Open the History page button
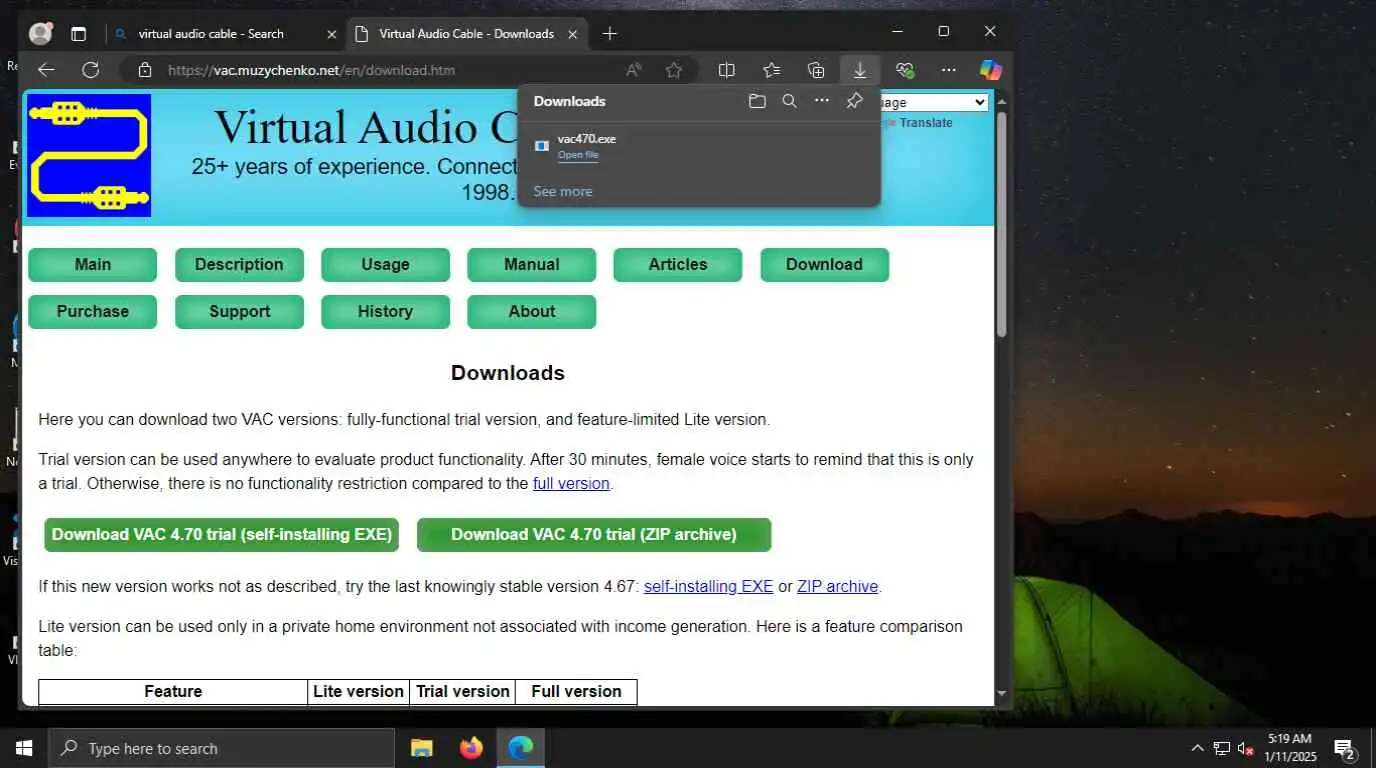 [385, 312]
